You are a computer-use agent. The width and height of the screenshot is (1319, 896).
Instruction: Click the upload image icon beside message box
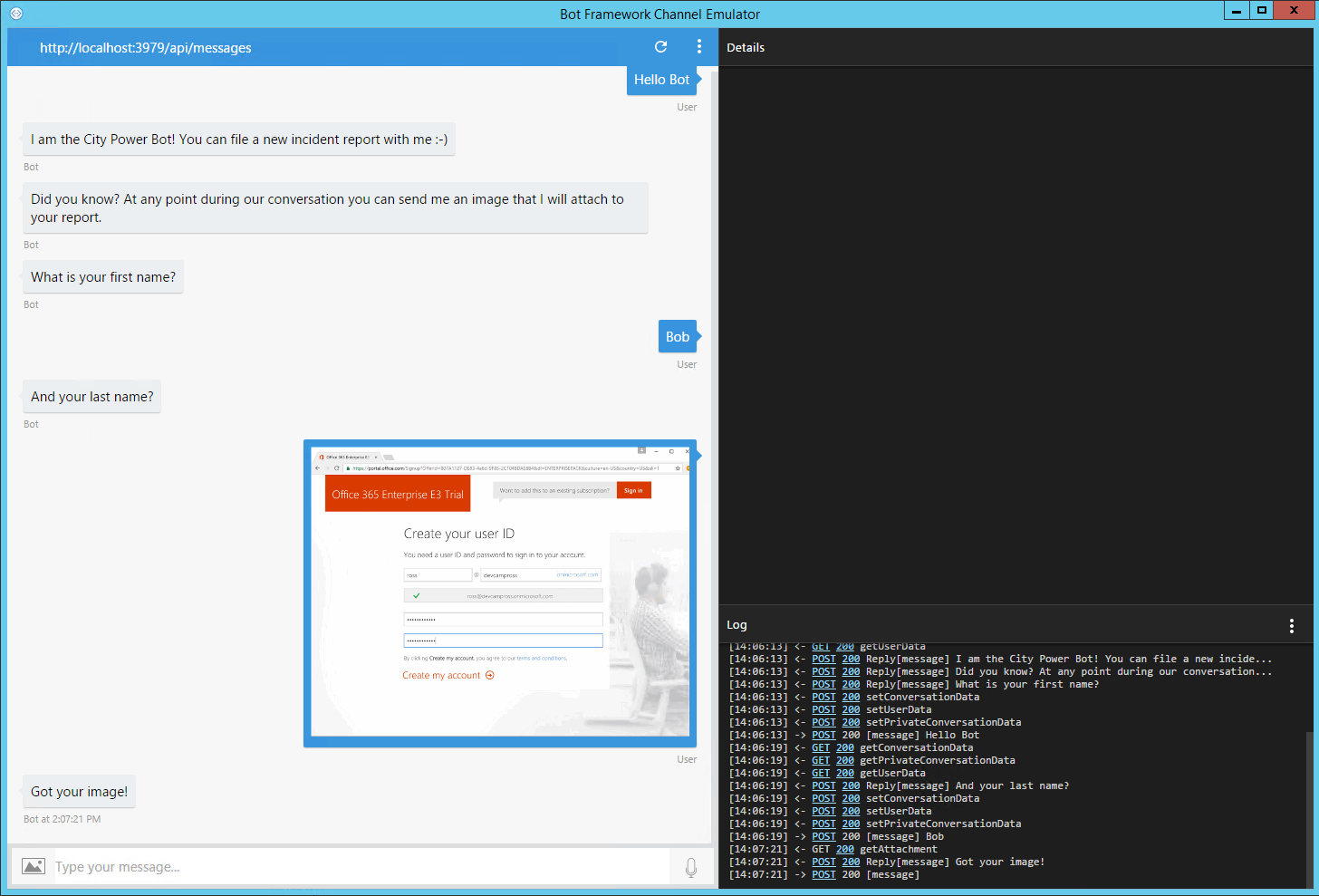(x=34, y=866)
